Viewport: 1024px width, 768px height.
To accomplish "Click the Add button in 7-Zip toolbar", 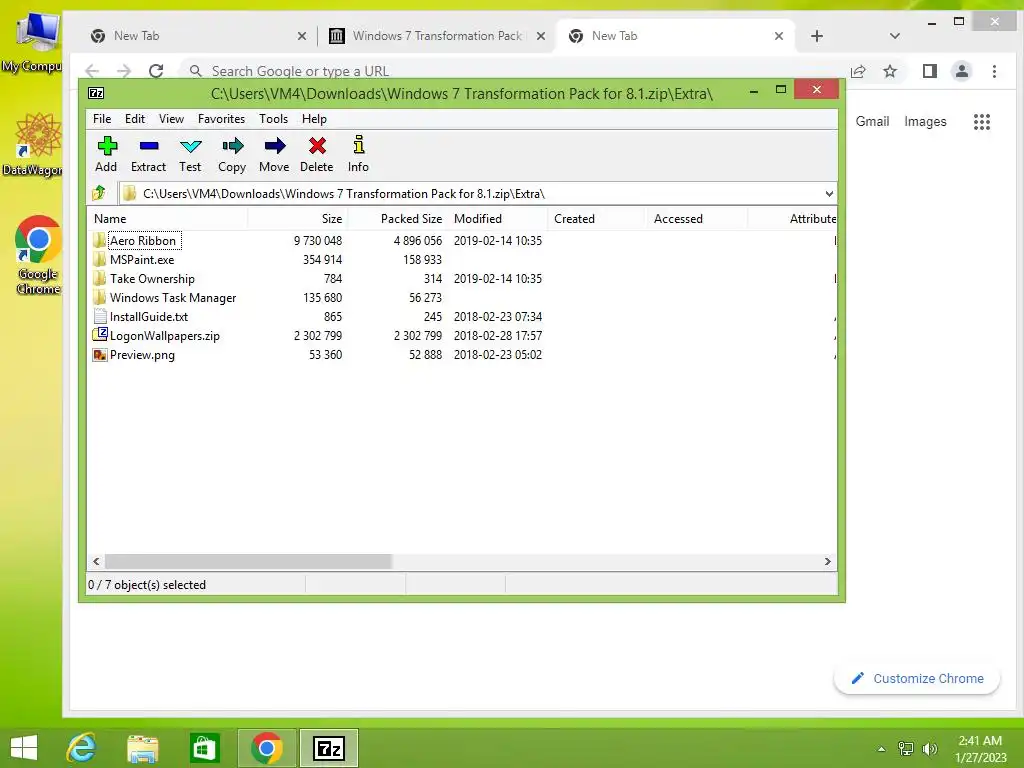I will [106, 154].
